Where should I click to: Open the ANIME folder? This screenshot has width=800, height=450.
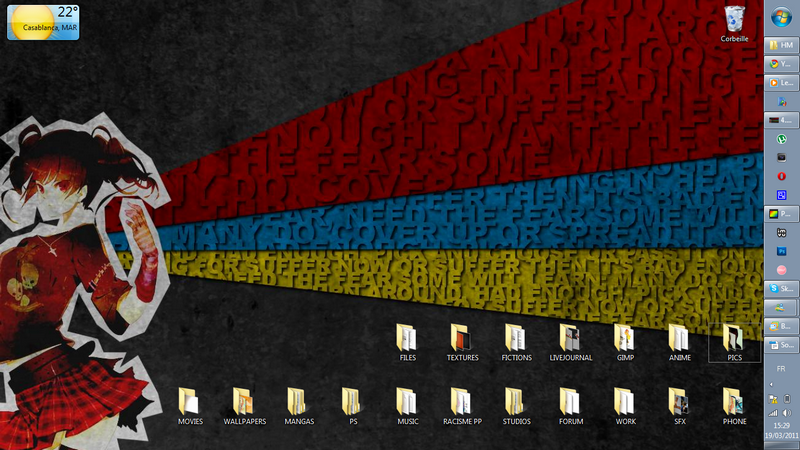click(680, 343)
